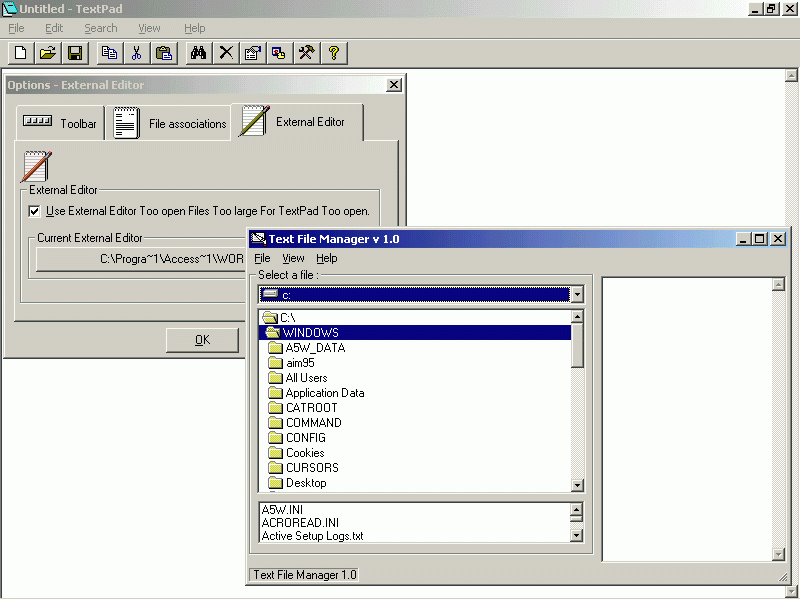800x600 pixels.
Task: Click the Copy toolbar icon
Action: coord(110,53)
